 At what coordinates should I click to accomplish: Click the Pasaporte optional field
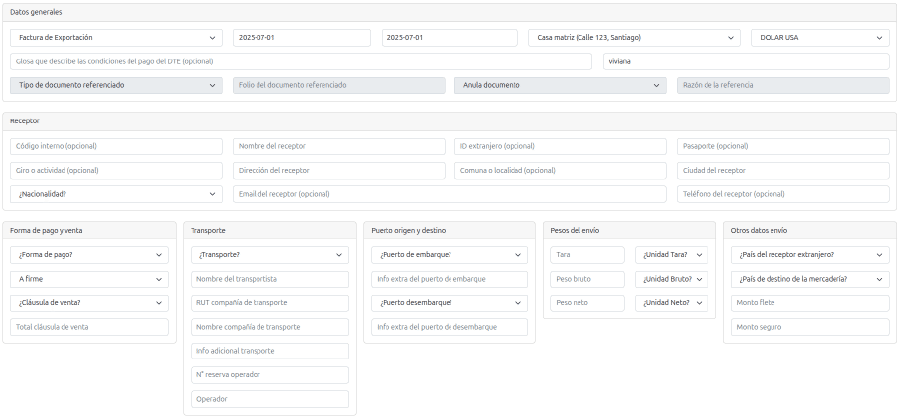coord(783,147)
